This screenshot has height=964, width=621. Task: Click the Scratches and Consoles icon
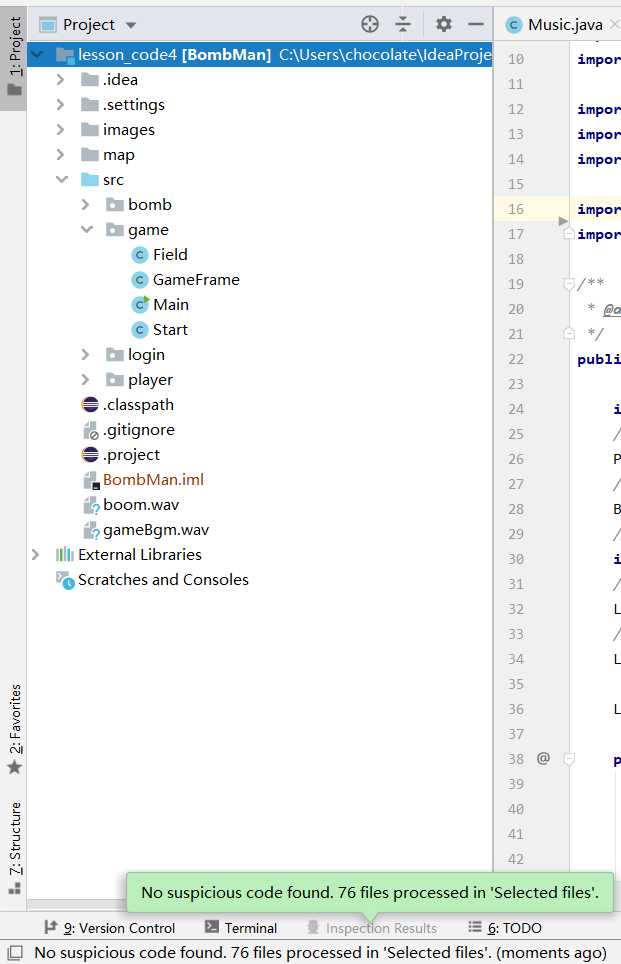tap(65, 580)
